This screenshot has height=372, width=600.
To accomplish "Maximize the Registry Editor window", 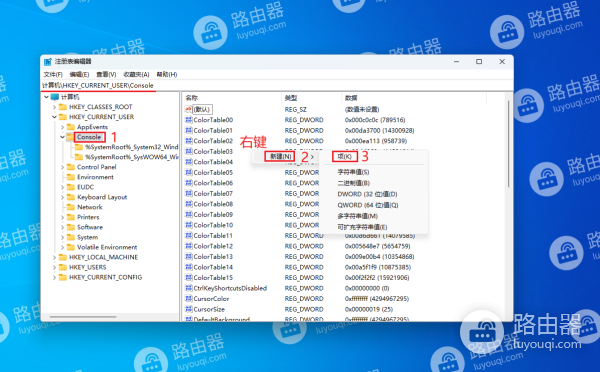I will click(479, 62).
